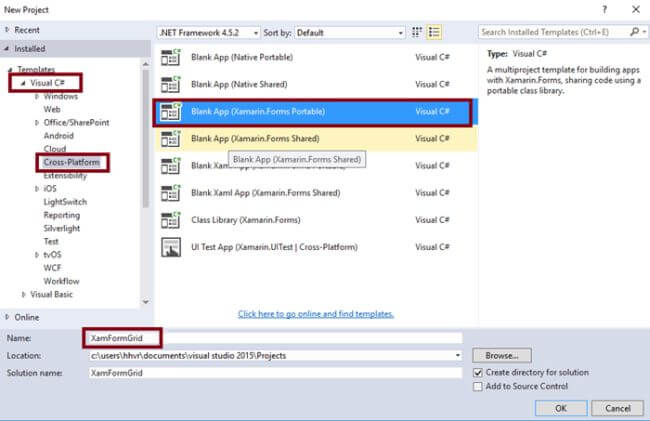Click the Blank Xaml App (Xamarin.Forms Shared) icon
Image resolution: width=650 pixels, height=421 pixels.
(x=171, y=193)
